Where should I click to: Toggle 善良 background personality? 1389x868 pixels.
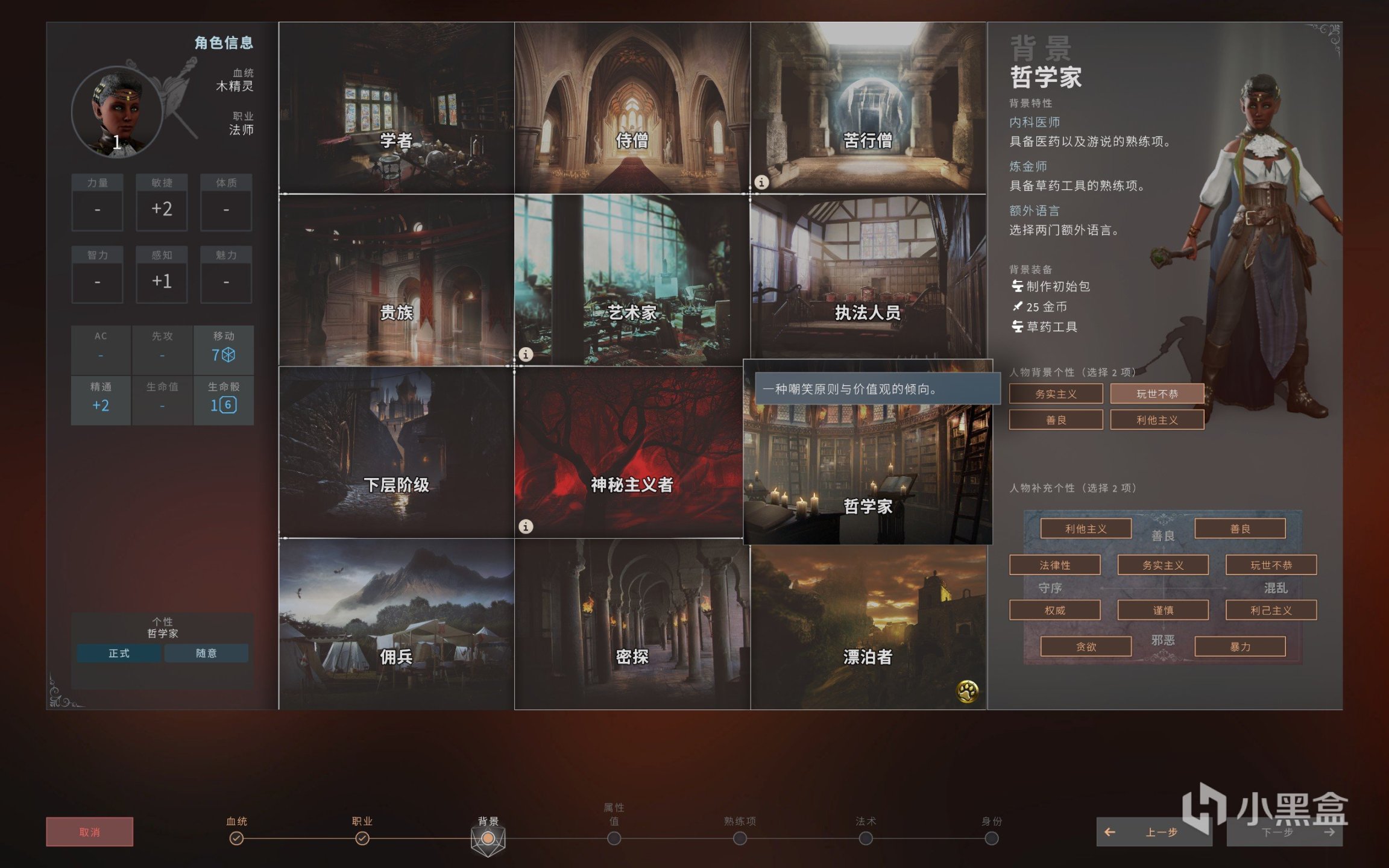click(x=1056, y=420)
